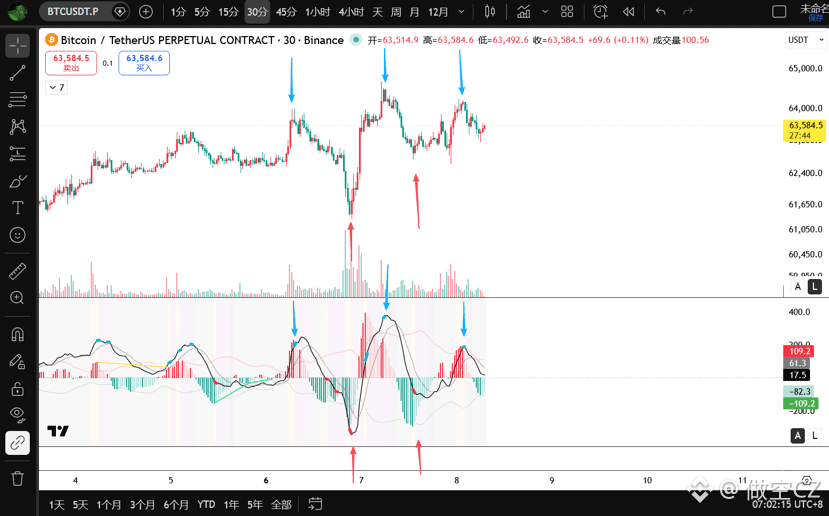
Task: Create an alert with the clock icon
Action: [601, 12]
